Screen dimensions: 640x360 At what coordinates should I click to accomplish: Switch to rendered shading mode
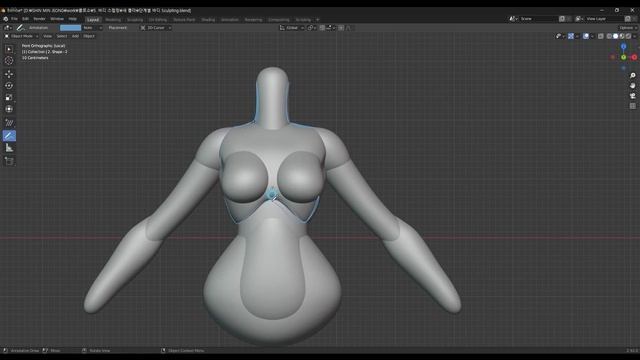[629, 36]
